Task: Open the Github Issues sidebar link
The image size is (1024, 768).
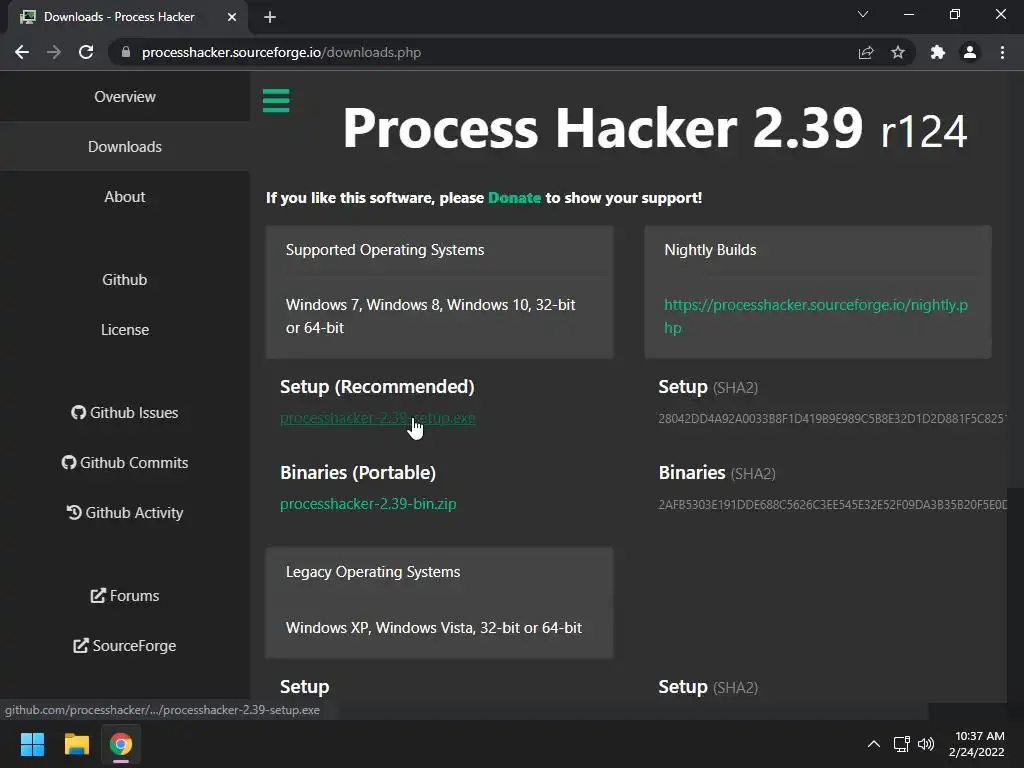Action: [x=125, y=413]
